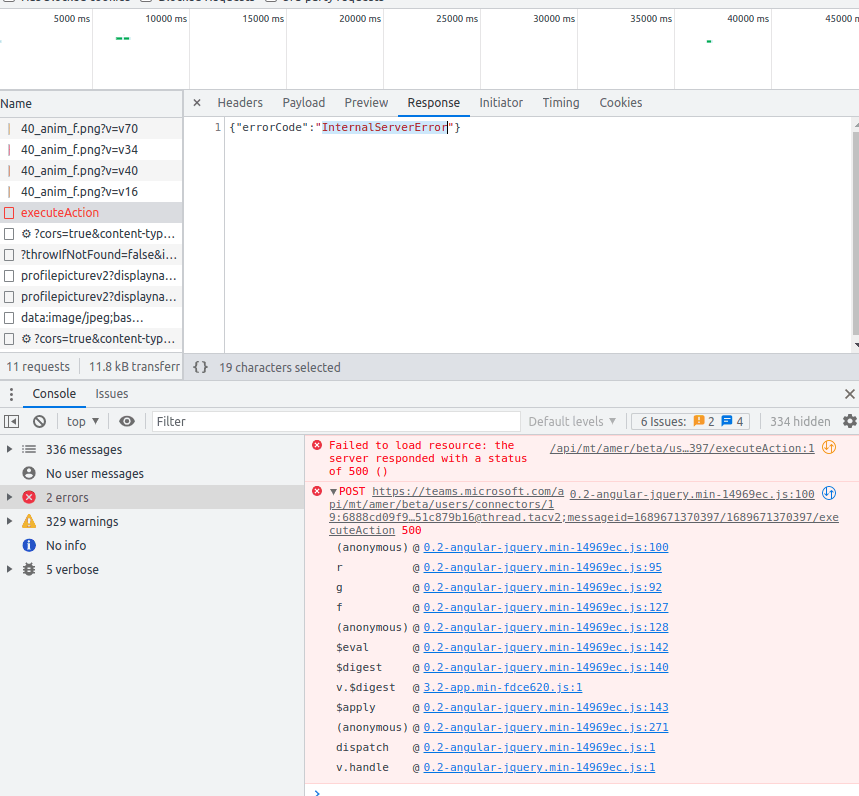The image size is (859, 796).
Task: Open jquery.min-14969ec.js:95 stack link
Action: click(542, 567)
